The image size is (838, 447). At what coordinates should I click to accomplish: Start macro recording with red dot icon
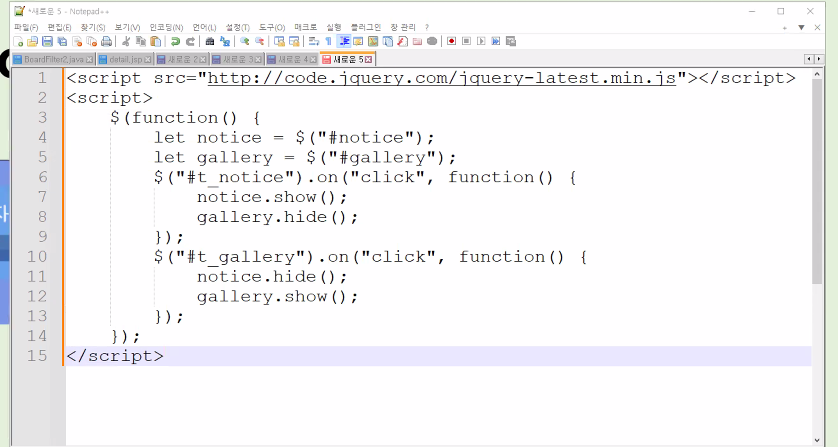452,41
